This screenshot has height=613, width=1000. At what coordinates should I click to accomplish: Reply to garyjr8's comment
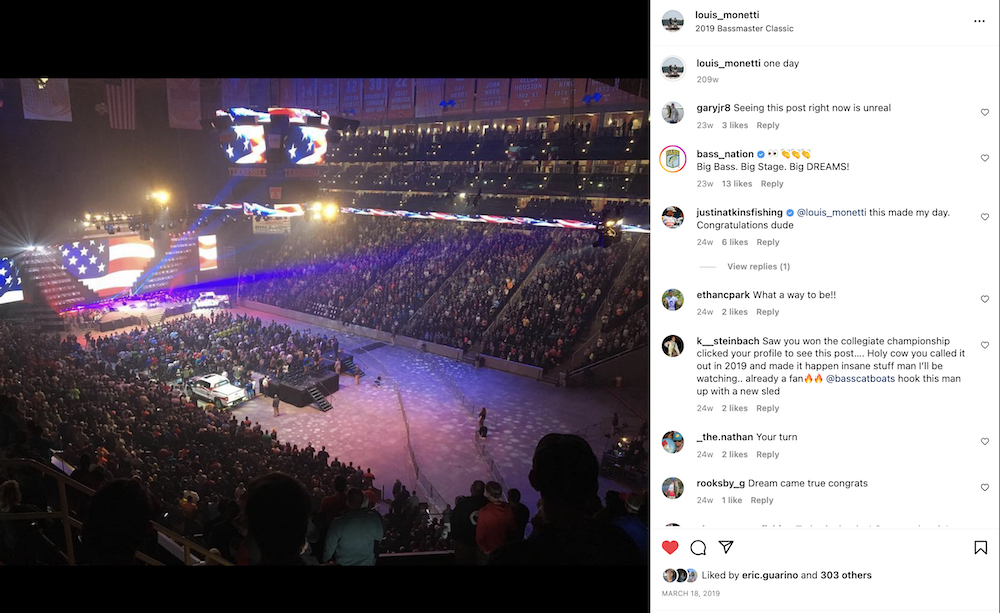[768, 126]
